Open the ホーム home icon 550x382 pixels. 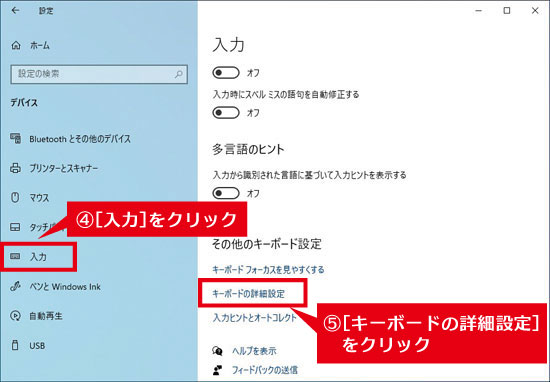point(16,45)
